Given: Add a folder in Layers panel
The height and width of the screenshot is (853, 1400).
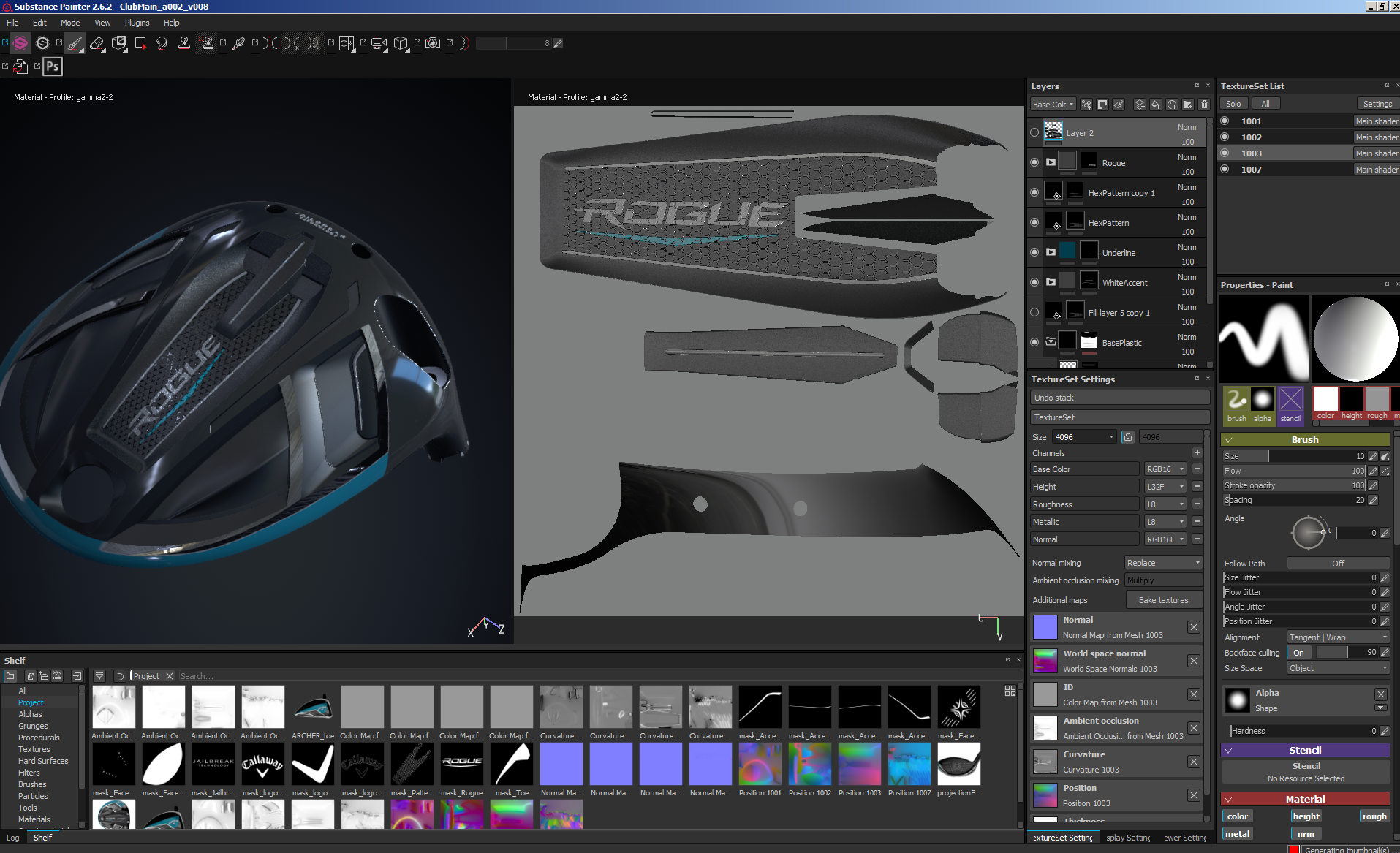Looking at the screenshot, I should pyautogui.click(x=1188, y=105).
